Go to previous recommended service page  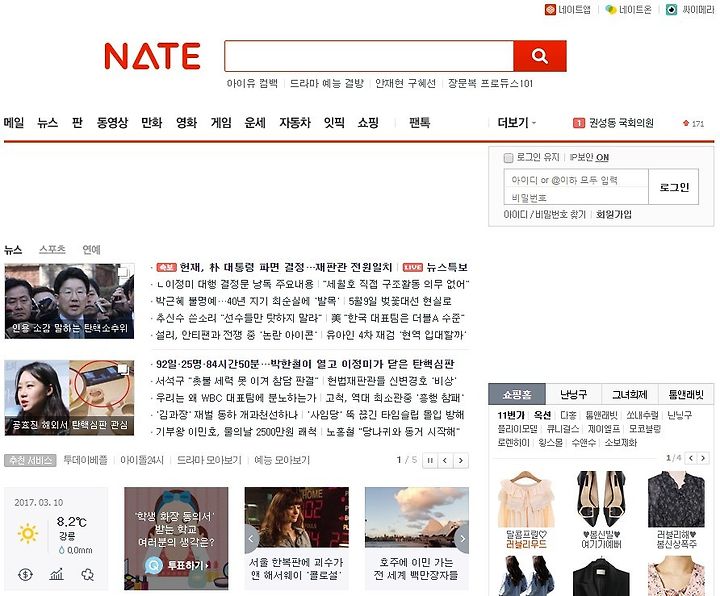pyautogui.click(x=445, y=461)
